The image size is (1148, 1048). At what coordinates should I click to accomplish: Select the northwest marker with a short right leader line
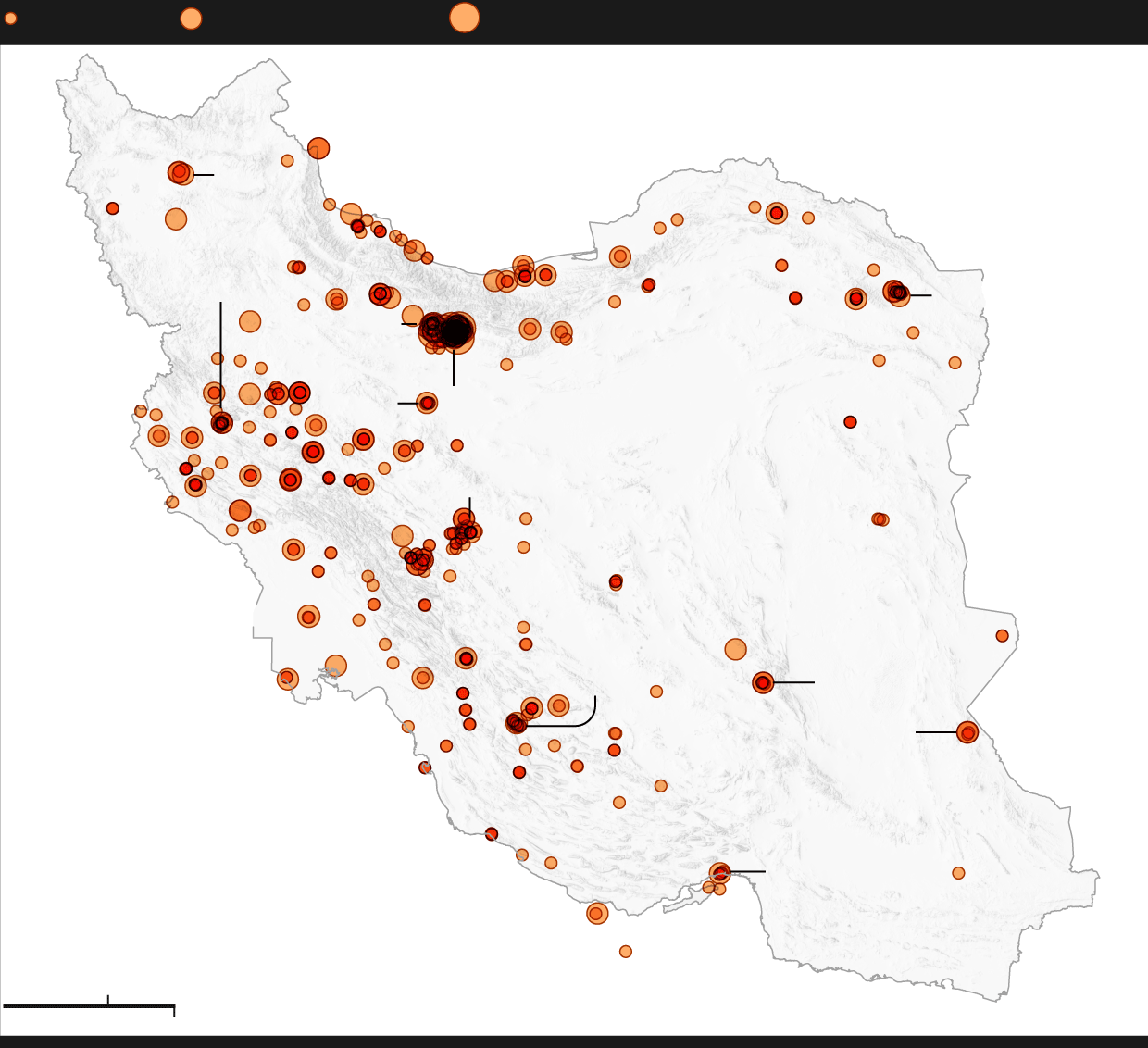tap(180, 173)
